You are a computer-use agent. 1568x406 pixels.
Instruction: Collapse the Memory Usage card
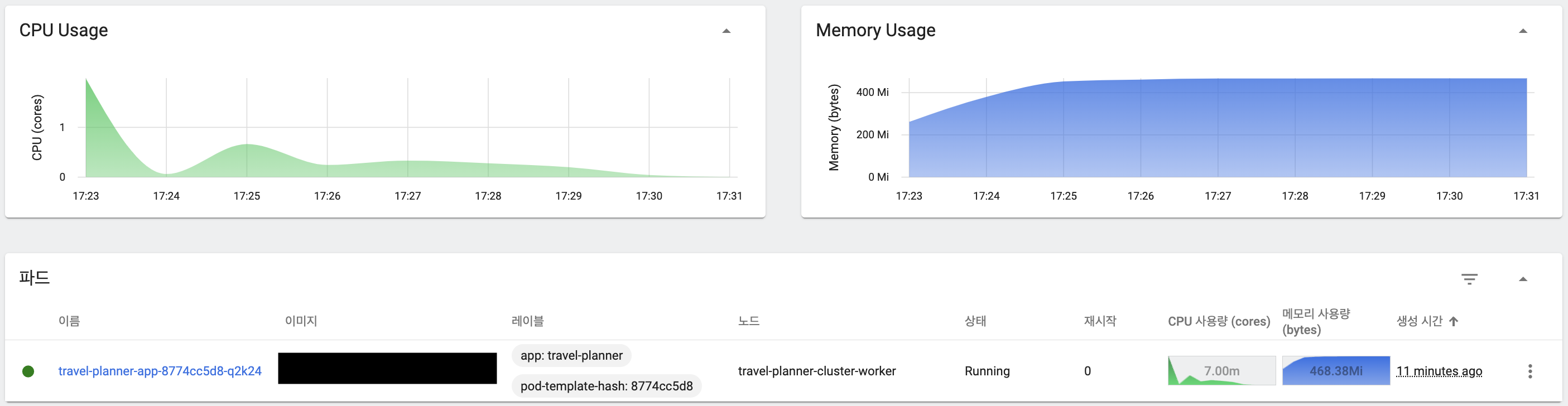pyautogui.click(x=1522, y=31)
